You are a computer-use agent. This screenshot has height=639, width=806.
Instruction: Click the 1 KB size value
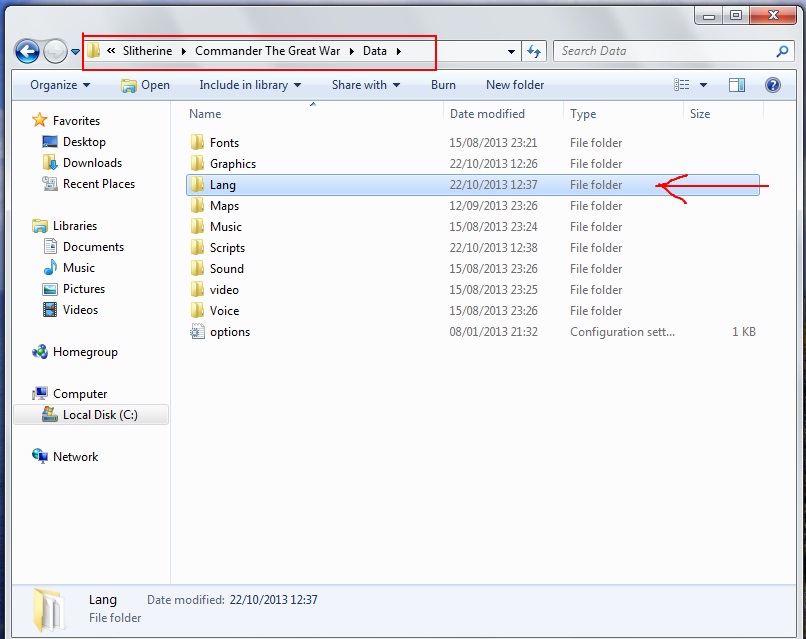coord(744,332)
